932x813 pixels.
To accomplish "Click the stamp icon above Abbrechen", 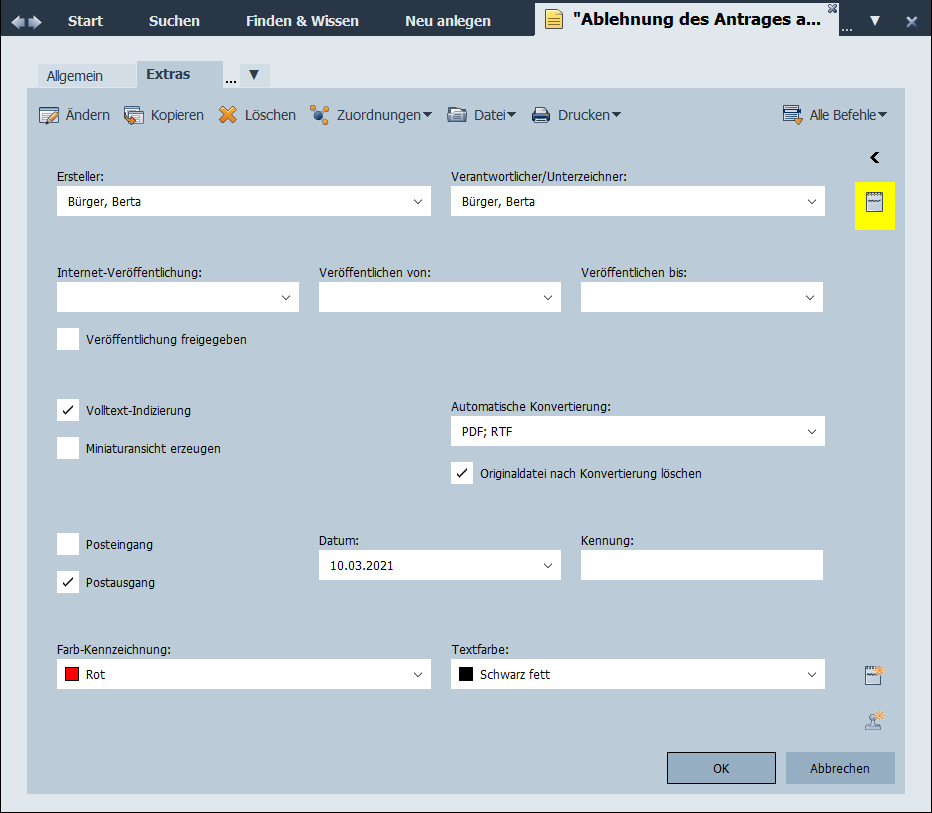I will (875, 719).
